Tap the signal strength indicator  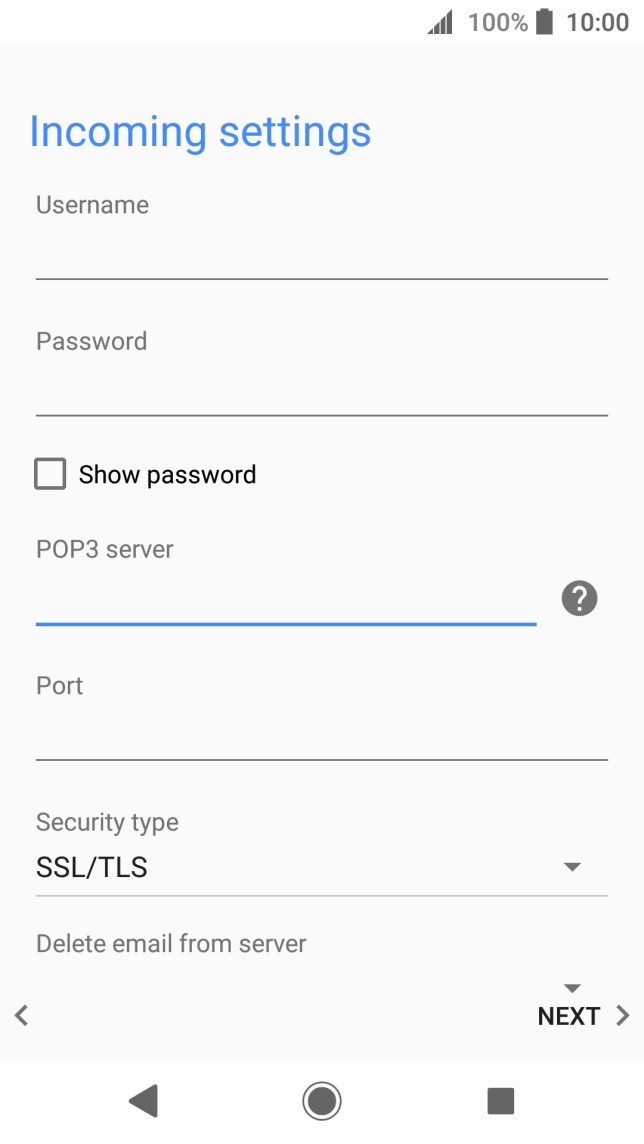pos(438,21)
